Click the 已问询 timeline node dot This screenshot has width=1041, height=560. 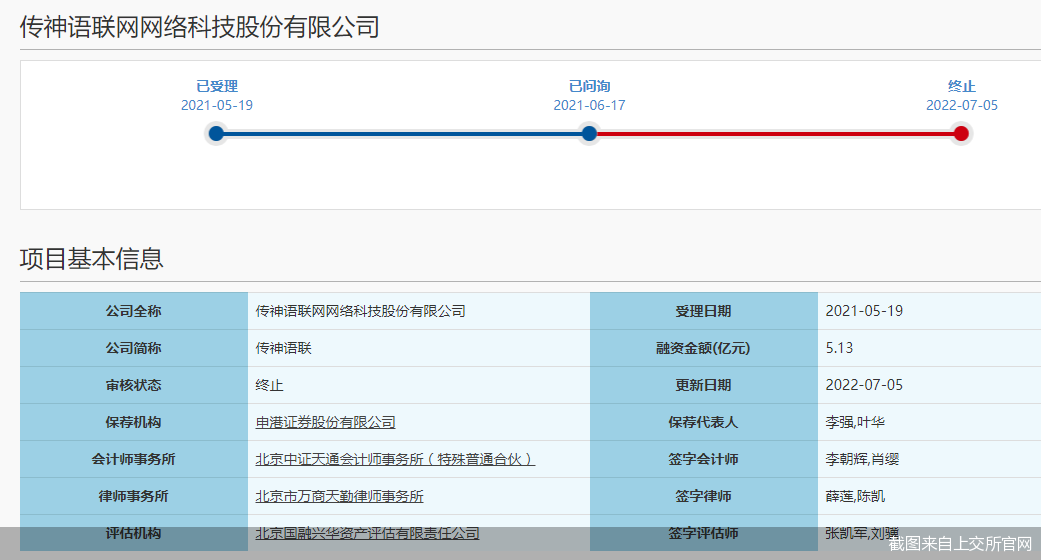[x=589, y=134]
